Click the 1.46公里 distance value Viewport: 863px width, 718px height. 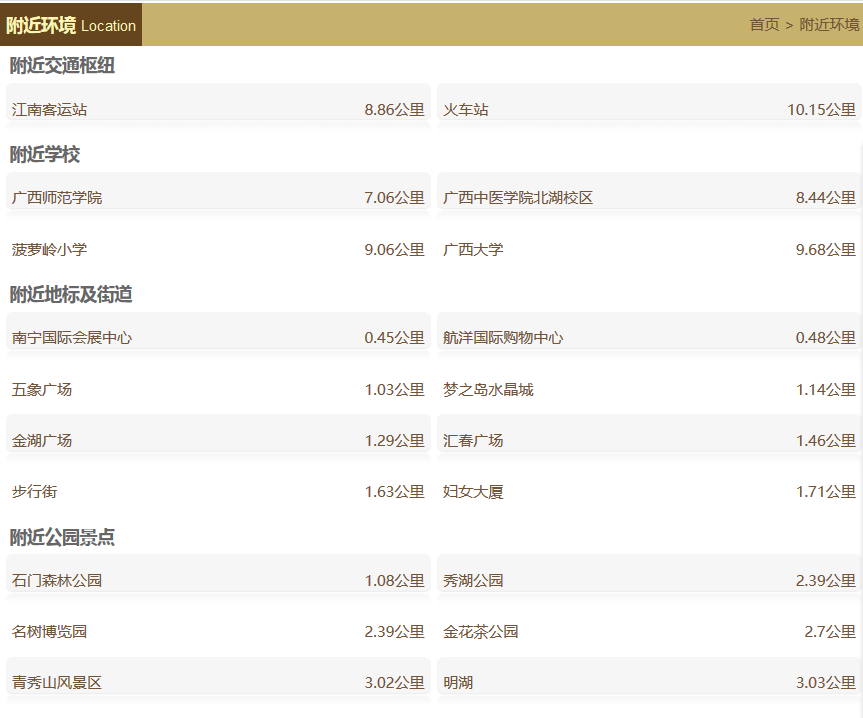(826, 441)
